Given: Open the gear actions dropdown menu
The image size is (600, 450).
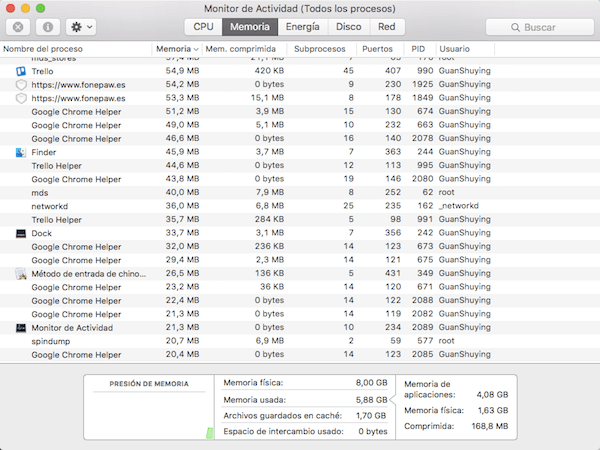Looking at the screenshot, I should coord(81,27).
